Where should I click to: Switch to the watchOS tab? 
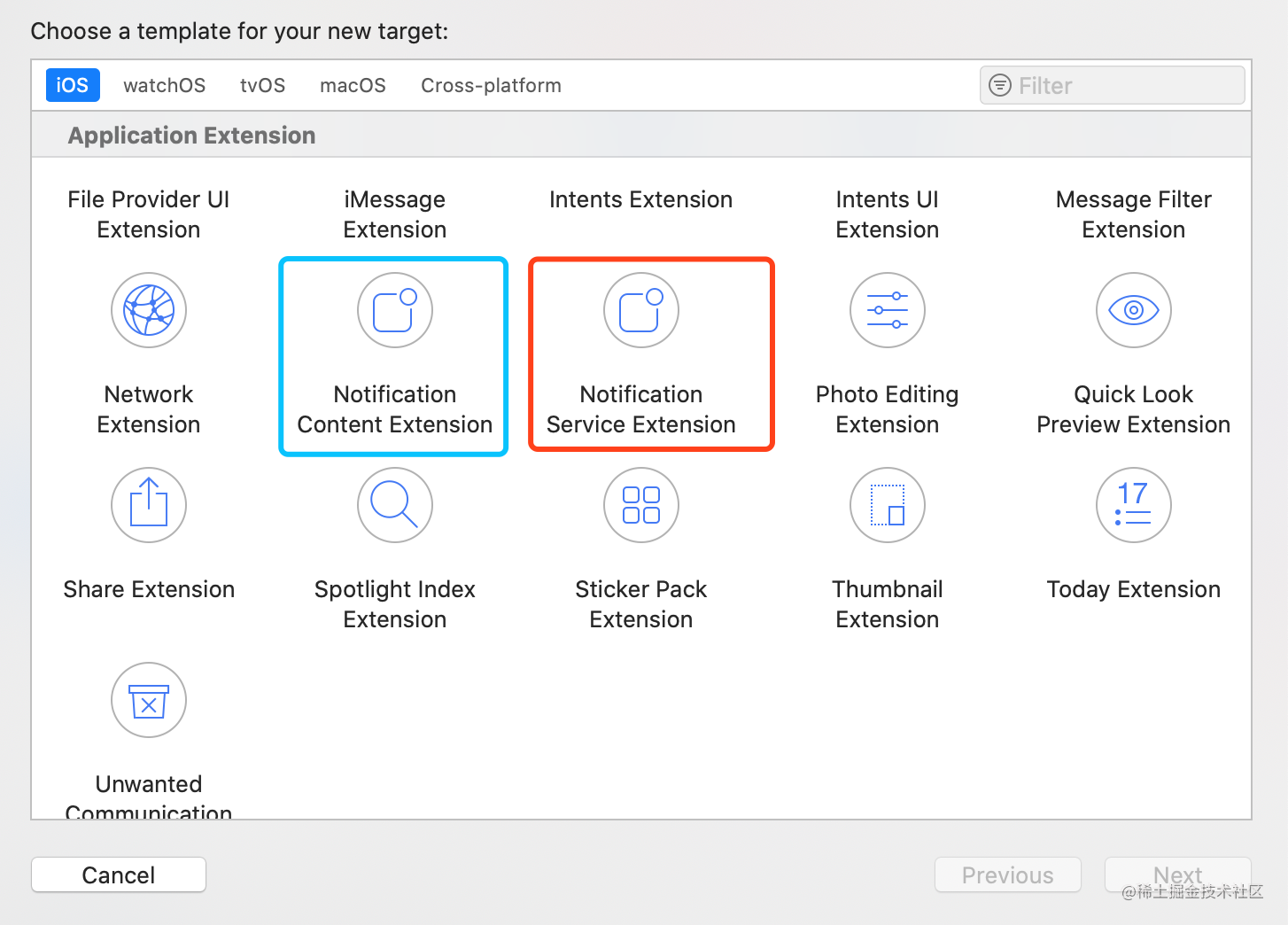[x=165, y=85]
